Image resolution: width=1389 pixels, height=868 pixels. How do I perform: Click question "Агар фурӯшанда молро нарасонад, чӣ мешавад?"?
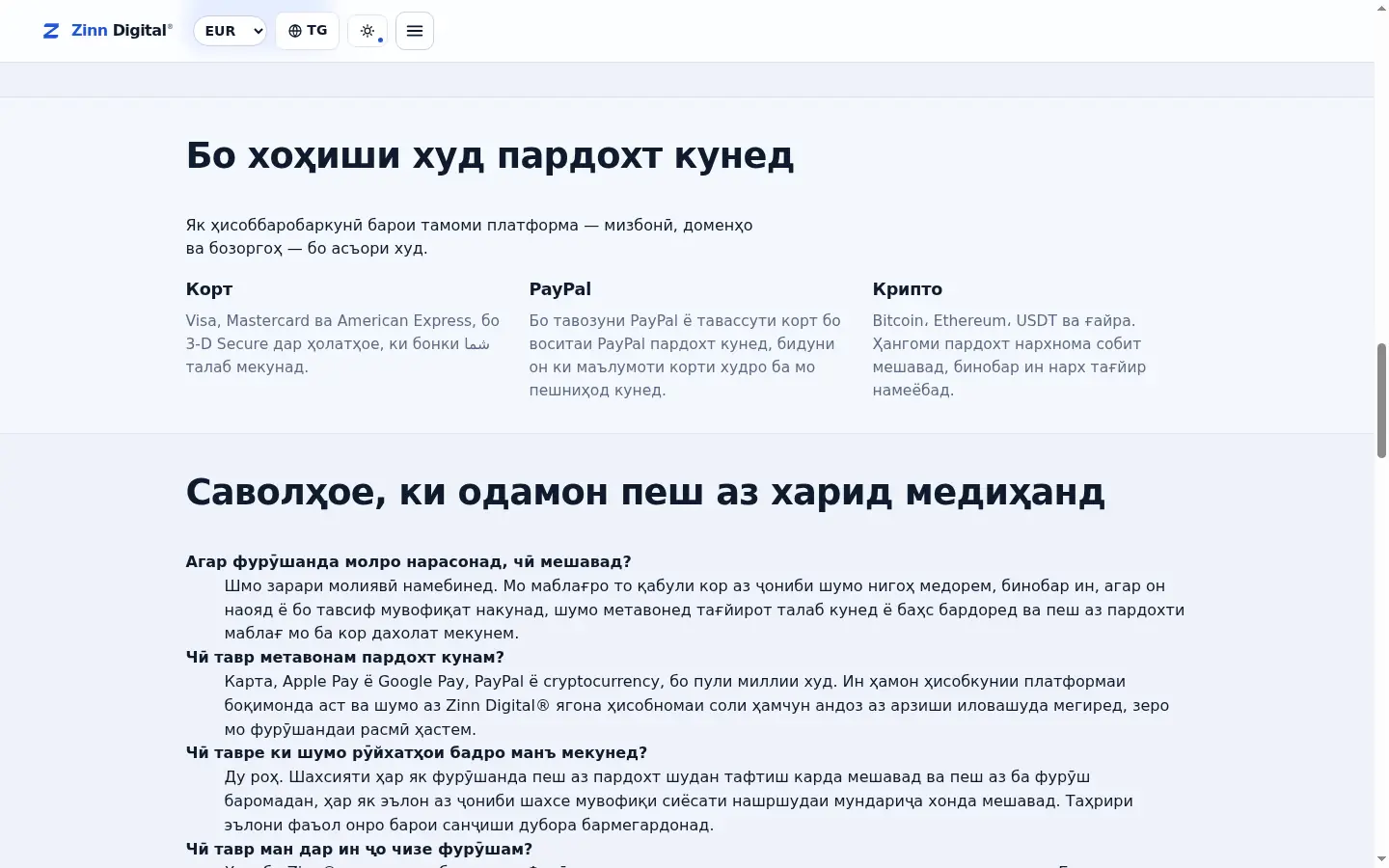(x=409, y=562)
